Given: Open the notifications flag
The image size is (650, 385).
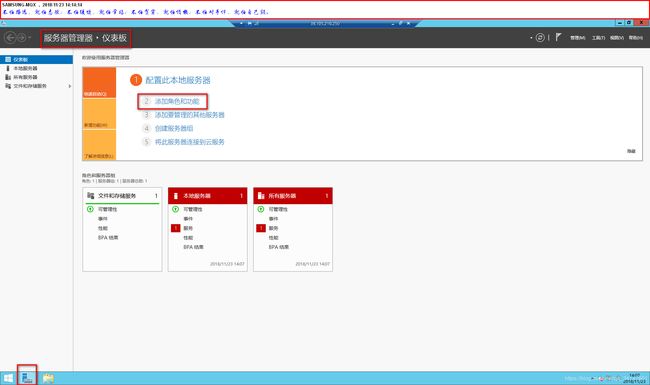Looking at the screenshot, I should (x=558, y=37).
